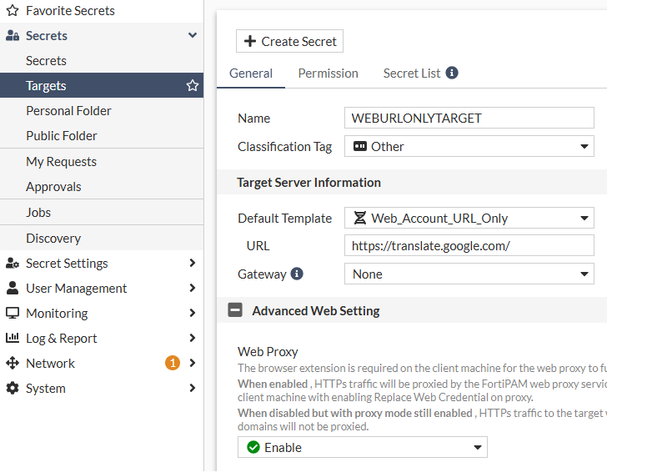Collapse the Advanced Web Setting section

coord(236,311)
